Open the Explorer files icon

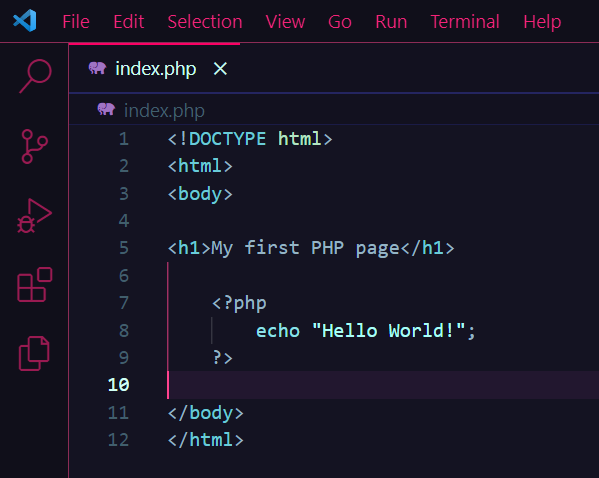pos(34,353)
